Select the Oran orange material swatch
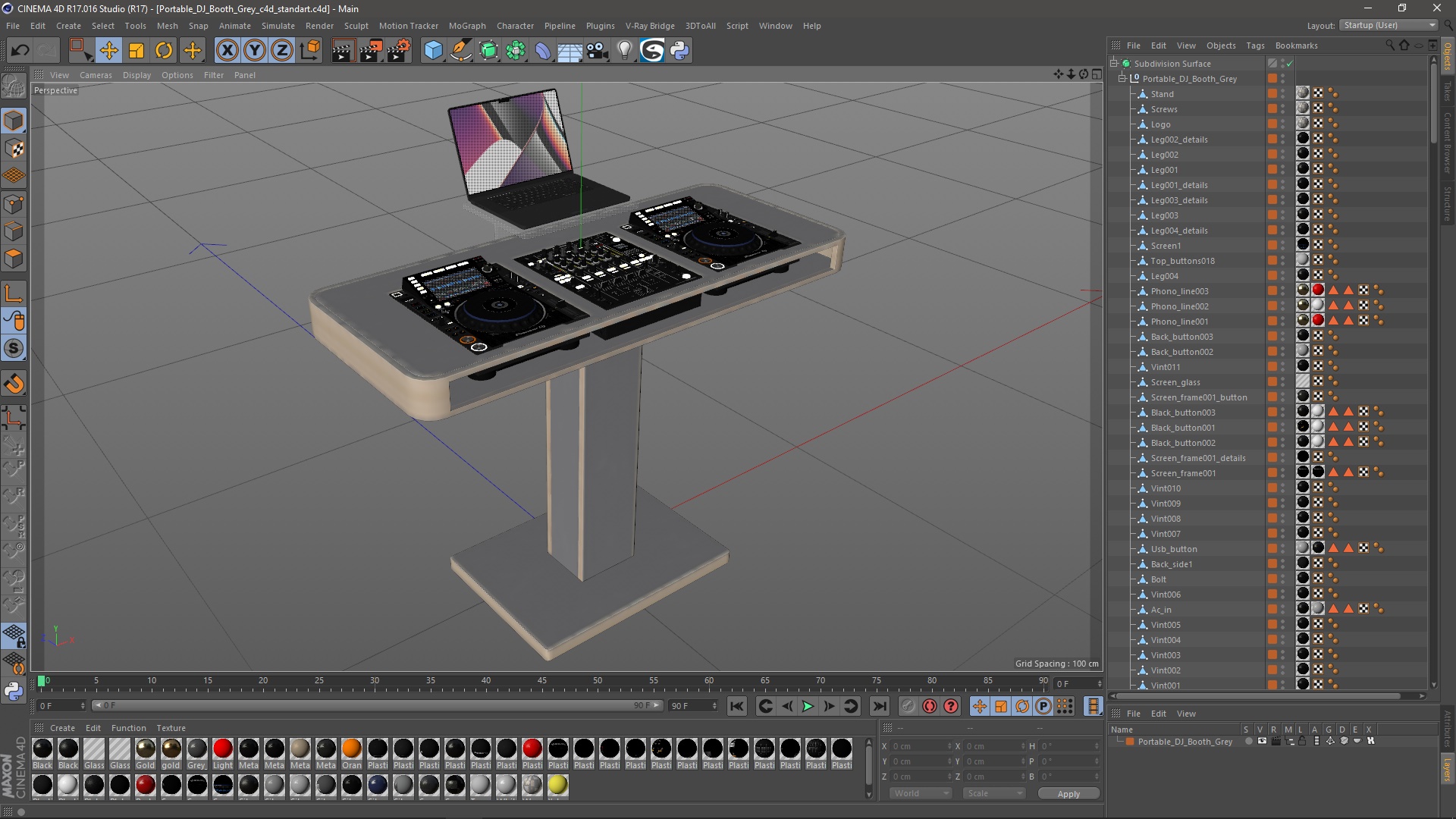Screen dimensions: 1456x819 coord(352,753)
